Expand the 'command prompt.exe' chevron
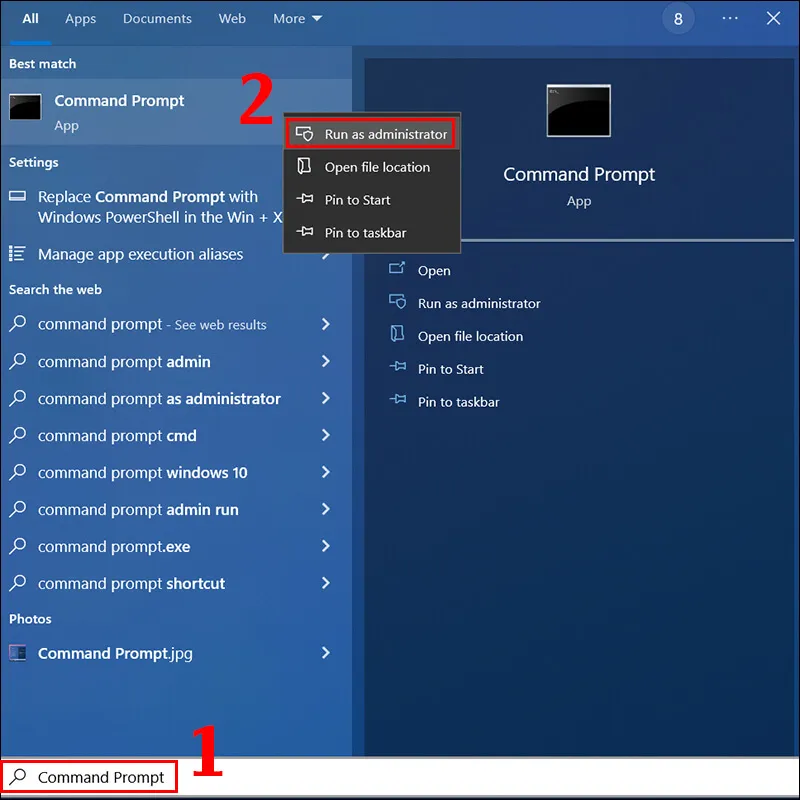 click(326, 546)
